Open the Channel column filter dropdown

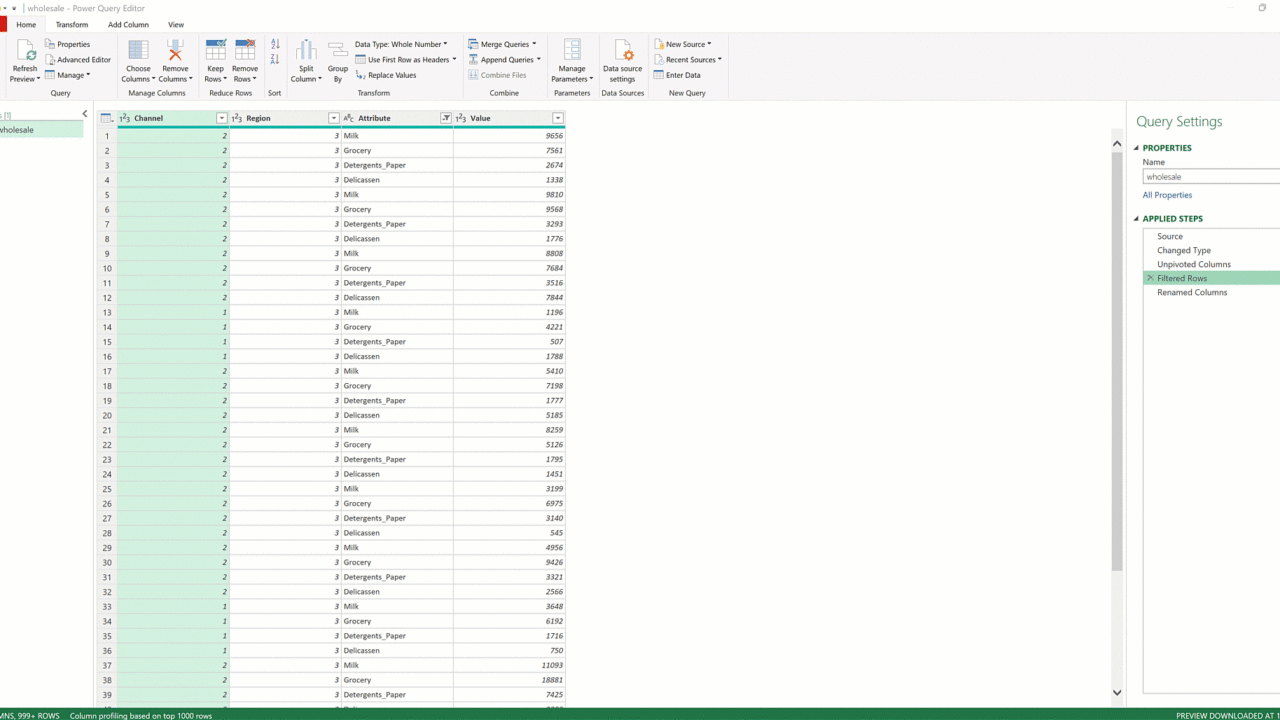click(222, 118)
